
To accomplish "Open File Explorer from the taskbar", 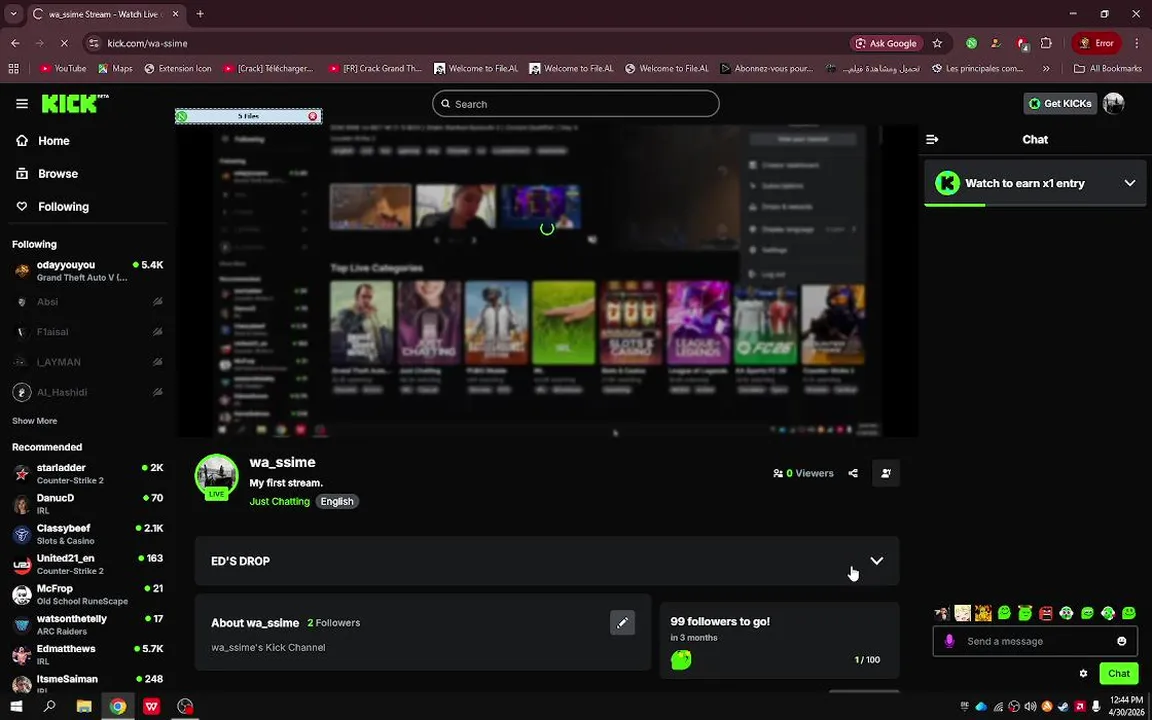I will (84, 707).
